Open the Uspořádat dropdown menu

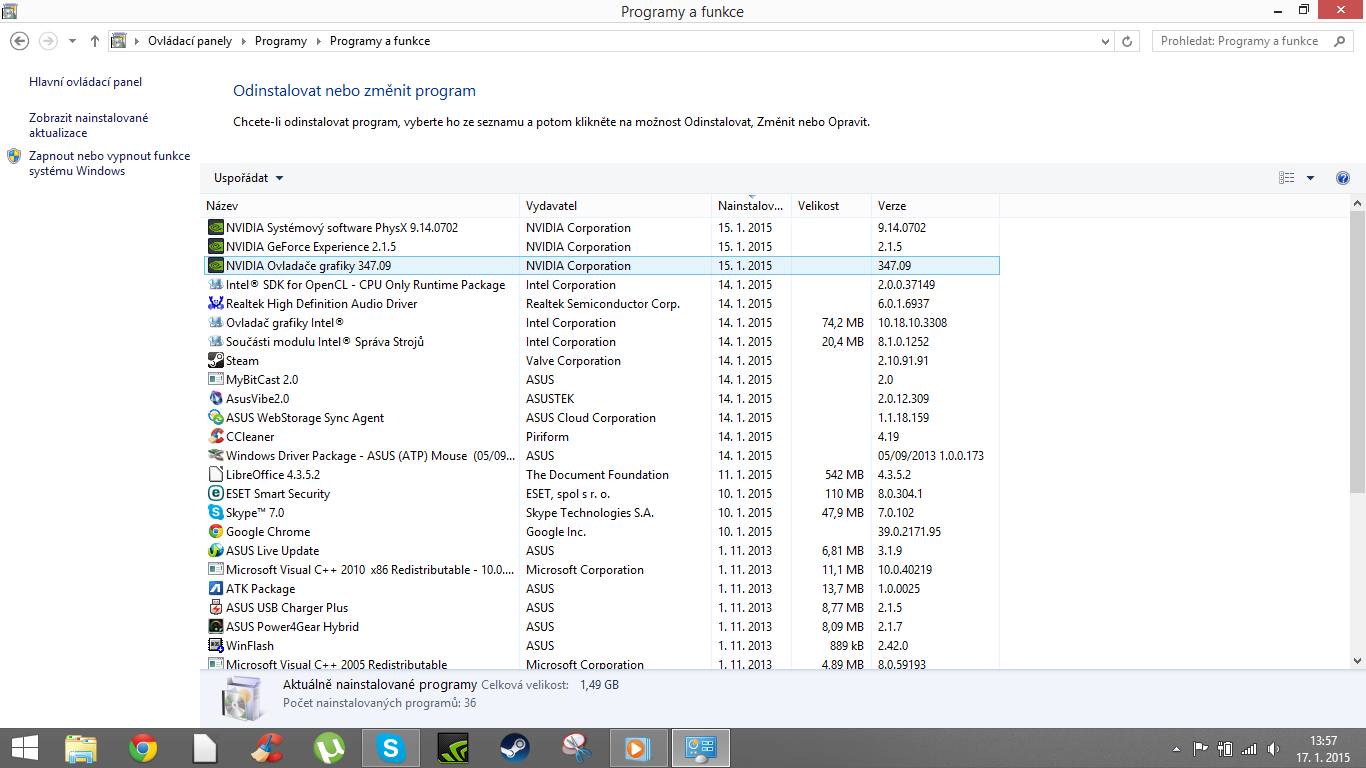[248, 178]
